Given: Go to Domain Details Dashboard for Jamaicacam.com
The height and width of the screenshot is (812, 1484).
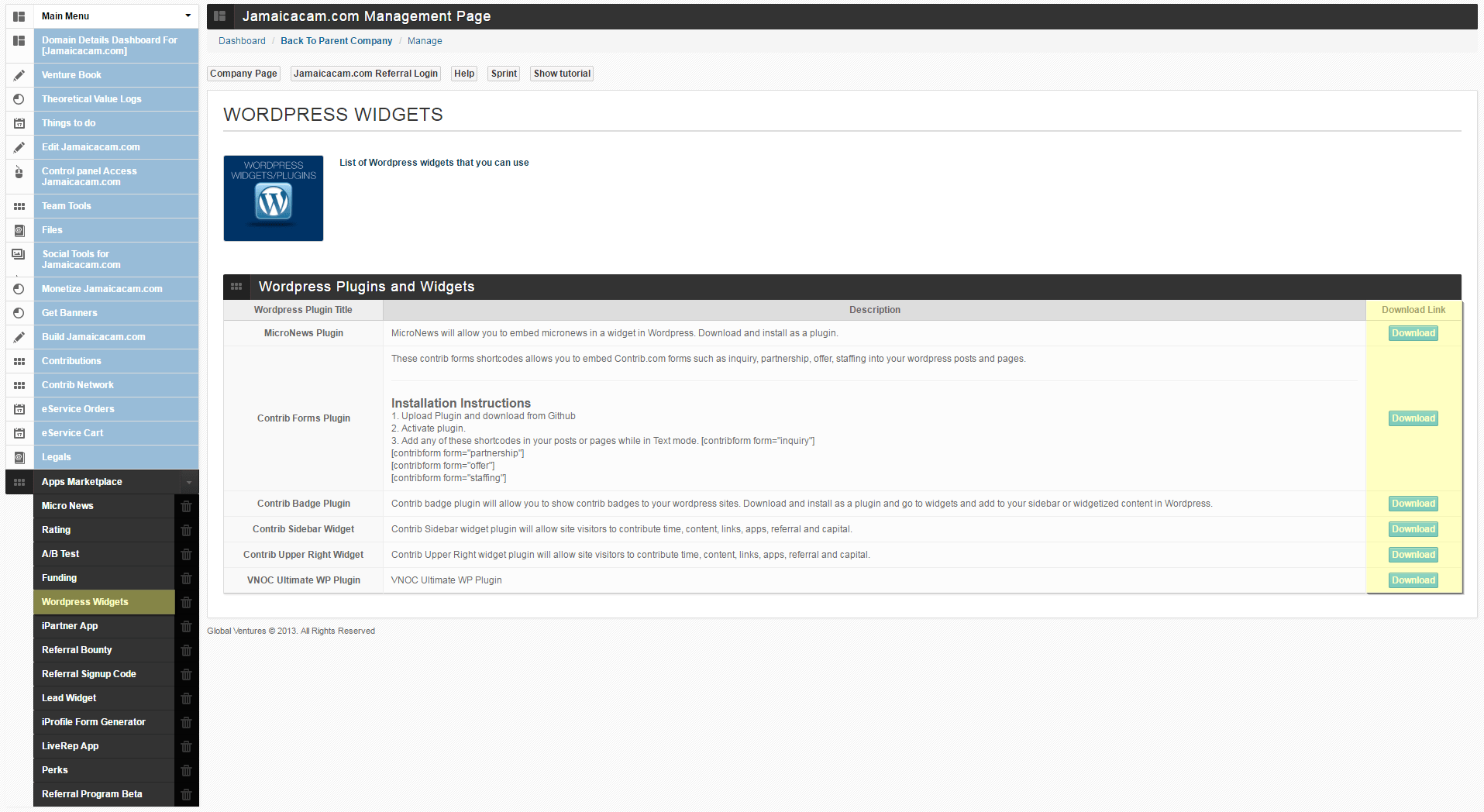Looking at the screenshot, I should pyautogui.click(x=115, y=46).
